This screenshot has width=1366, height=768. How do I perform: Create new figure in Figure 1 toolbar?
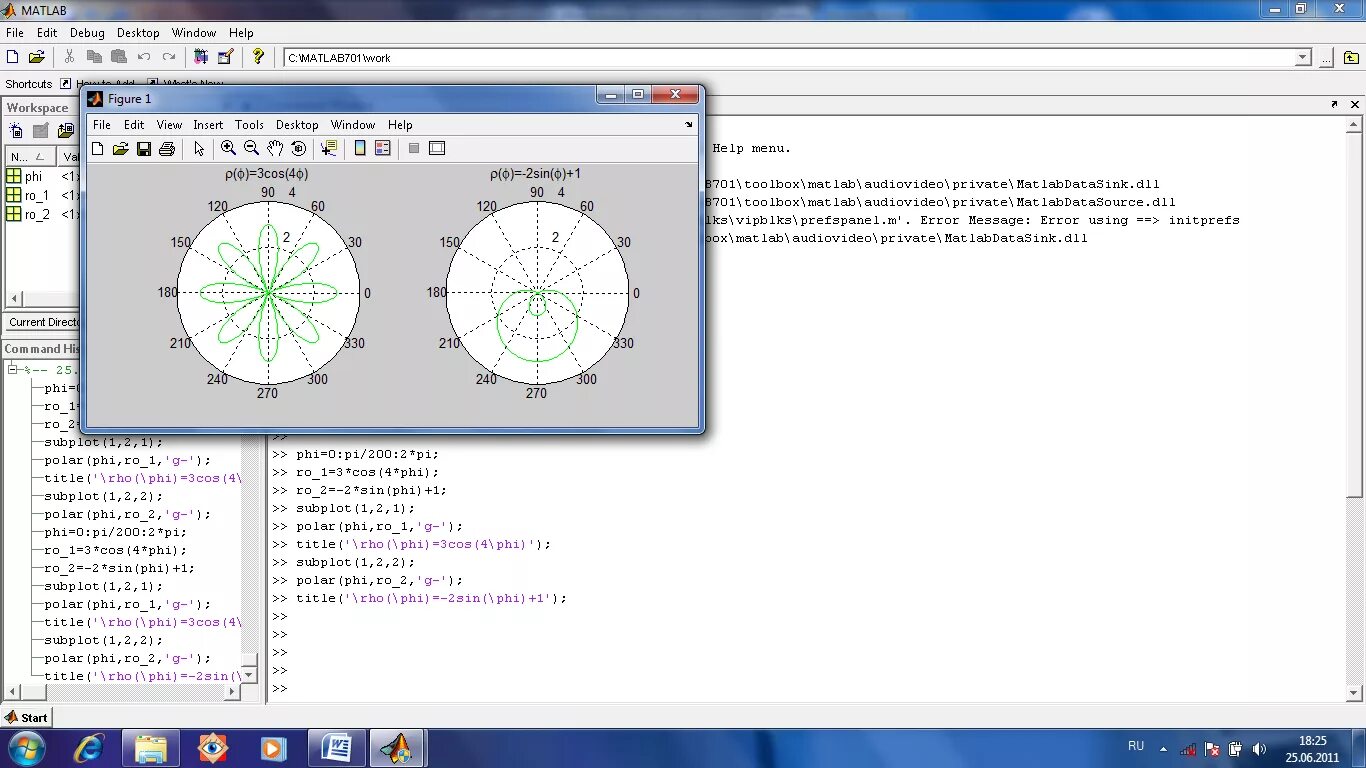click(x=97, y=149)
